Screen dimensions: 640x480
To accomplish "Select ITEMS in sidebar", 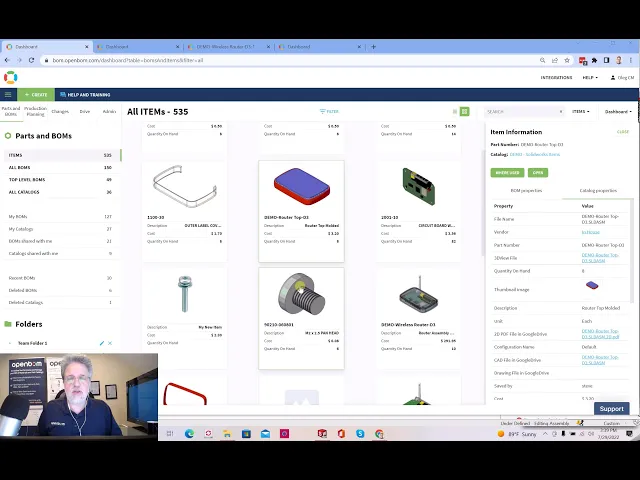I will click(x=60, y=155).
